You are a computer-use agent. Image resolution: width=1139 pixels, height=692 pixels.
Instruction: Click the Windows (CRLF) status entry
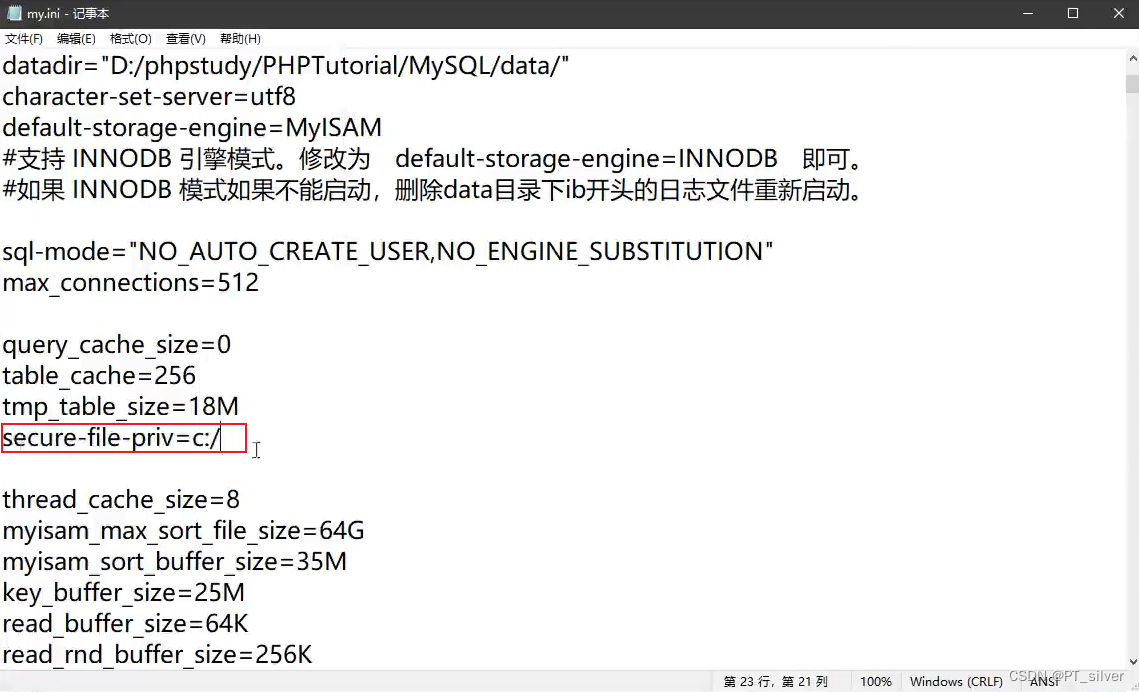[956, 682]
